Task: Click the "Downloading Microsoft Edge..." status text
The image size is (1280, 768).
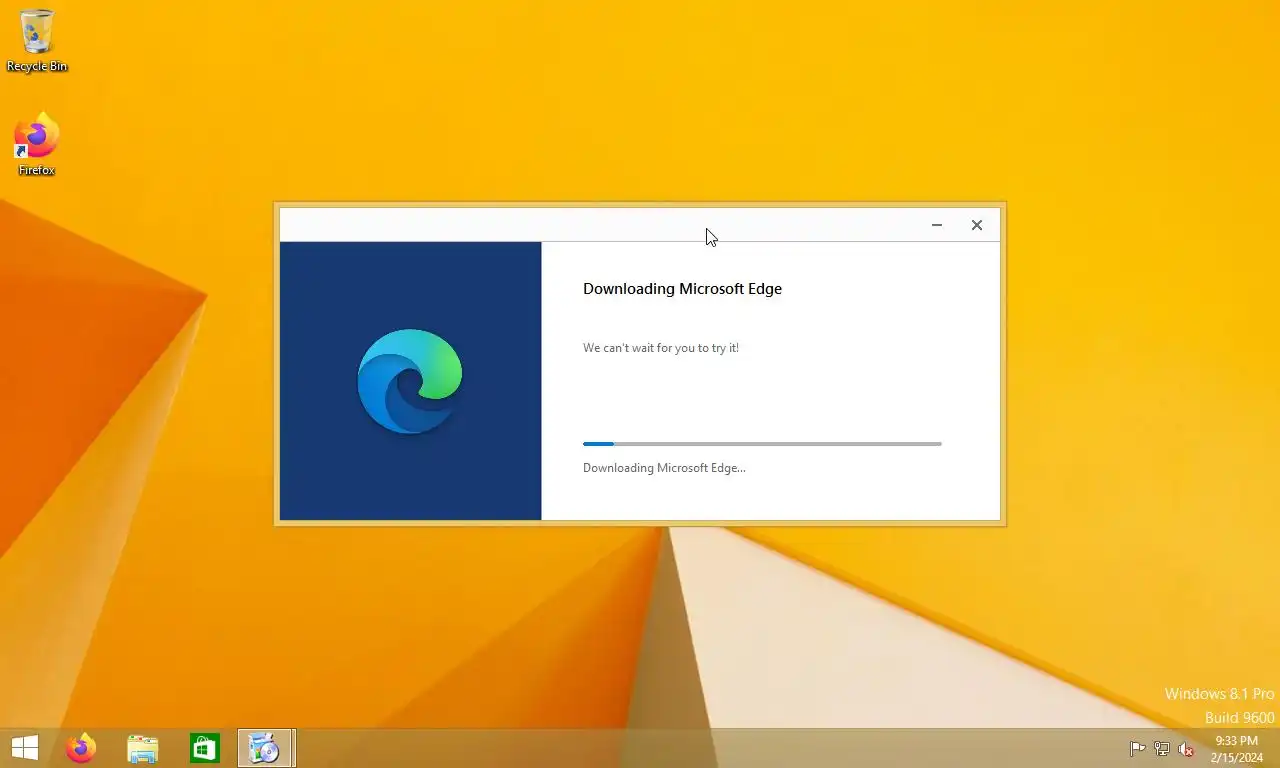Action: click(664, 468)
